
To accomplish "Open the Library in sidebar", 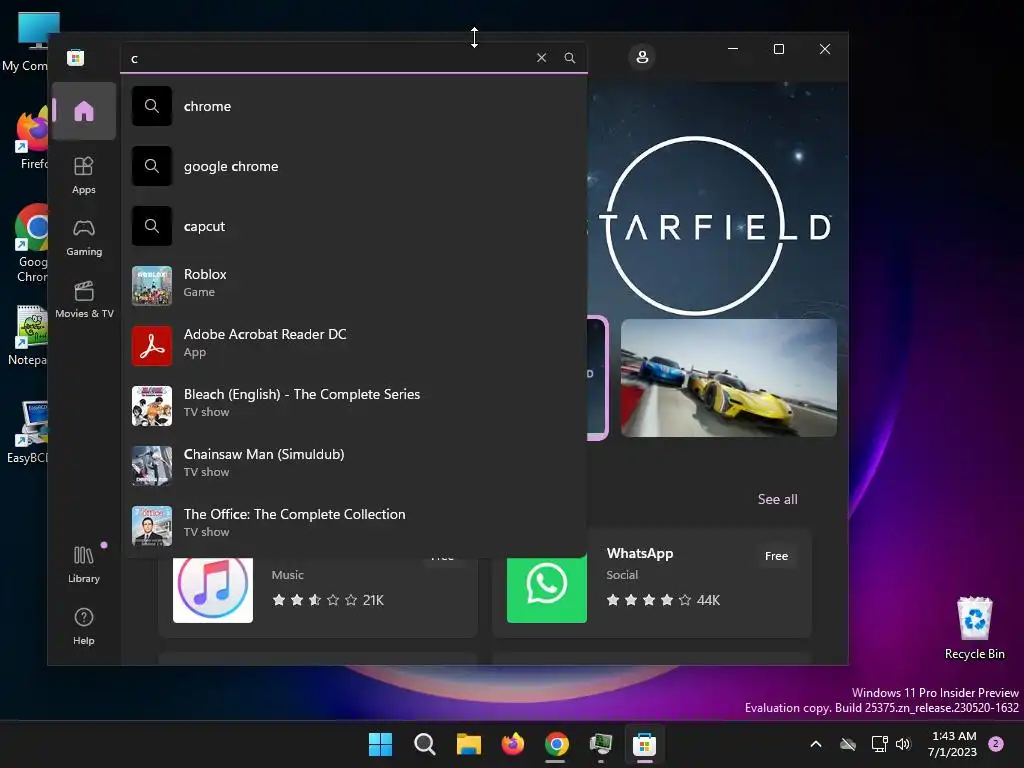I will click(84, 565).
